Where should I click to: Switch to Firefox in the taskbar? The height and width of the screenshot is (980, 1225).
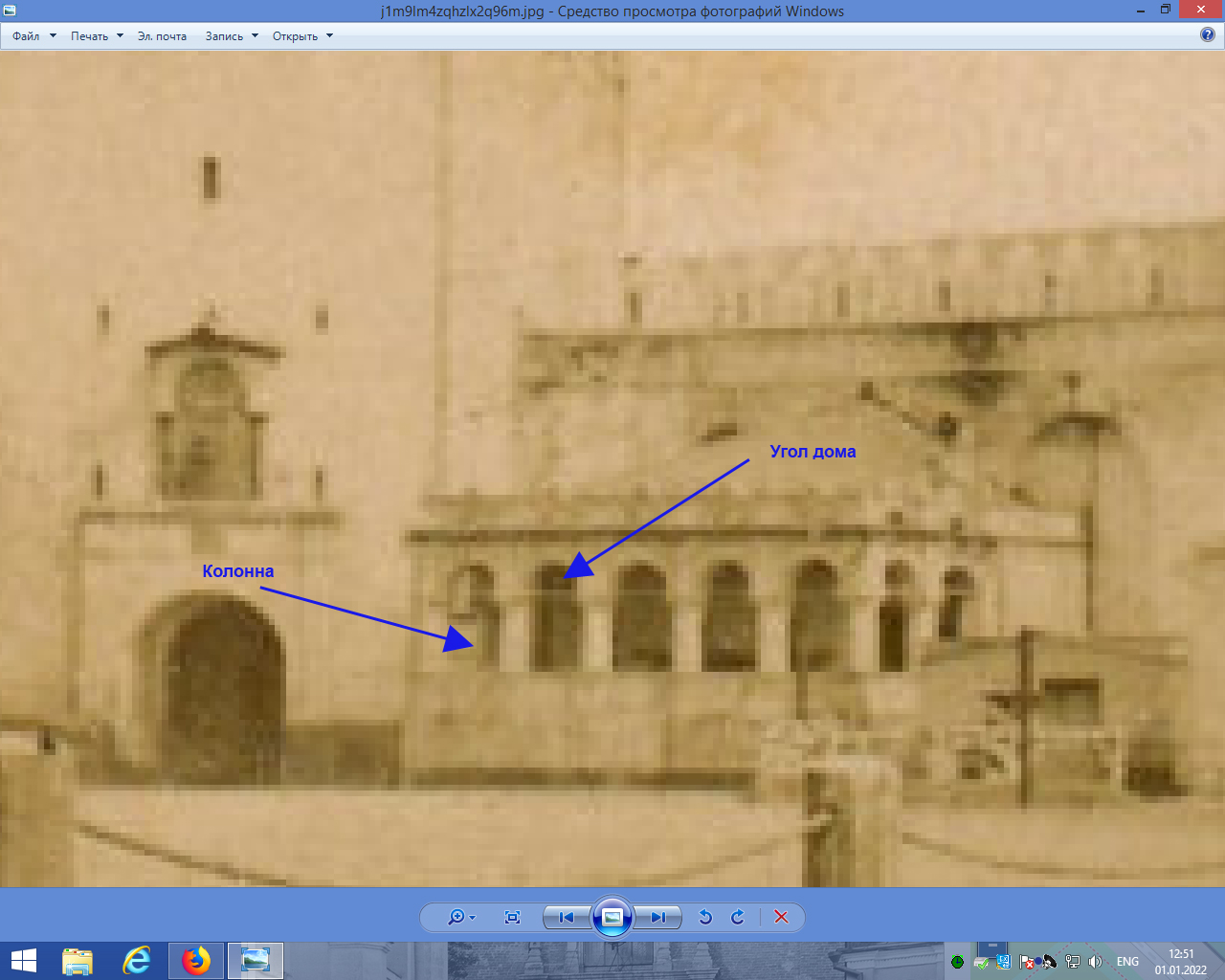point(196,961)
